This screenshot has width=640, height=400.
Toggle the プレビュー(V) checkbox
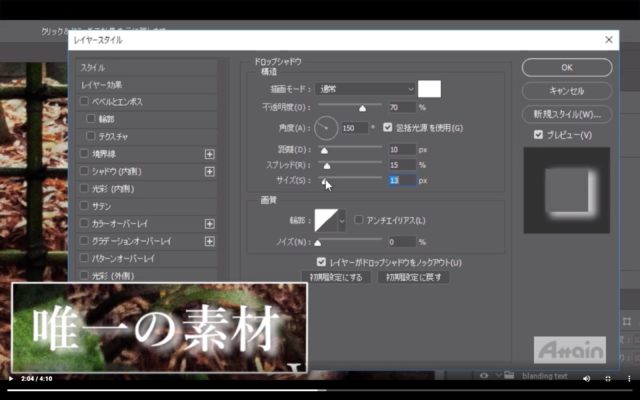[x=538, y=135]
